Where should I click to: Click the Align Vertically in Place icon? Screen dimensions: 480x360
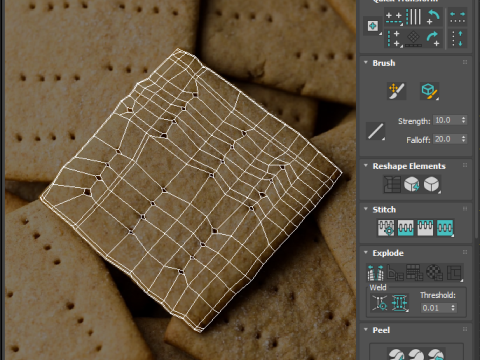click(x=394, y=39)
